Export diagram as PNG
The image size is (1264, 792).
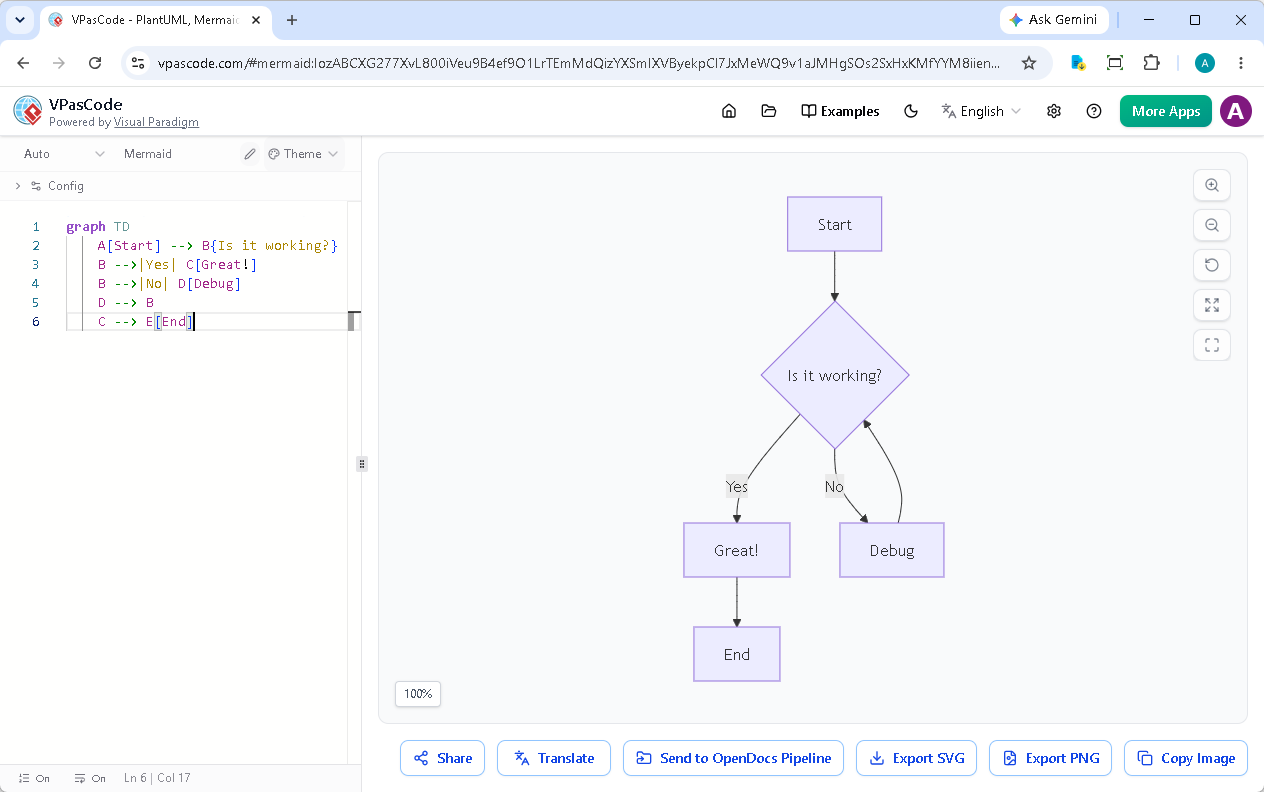[x=1050, y=758]
